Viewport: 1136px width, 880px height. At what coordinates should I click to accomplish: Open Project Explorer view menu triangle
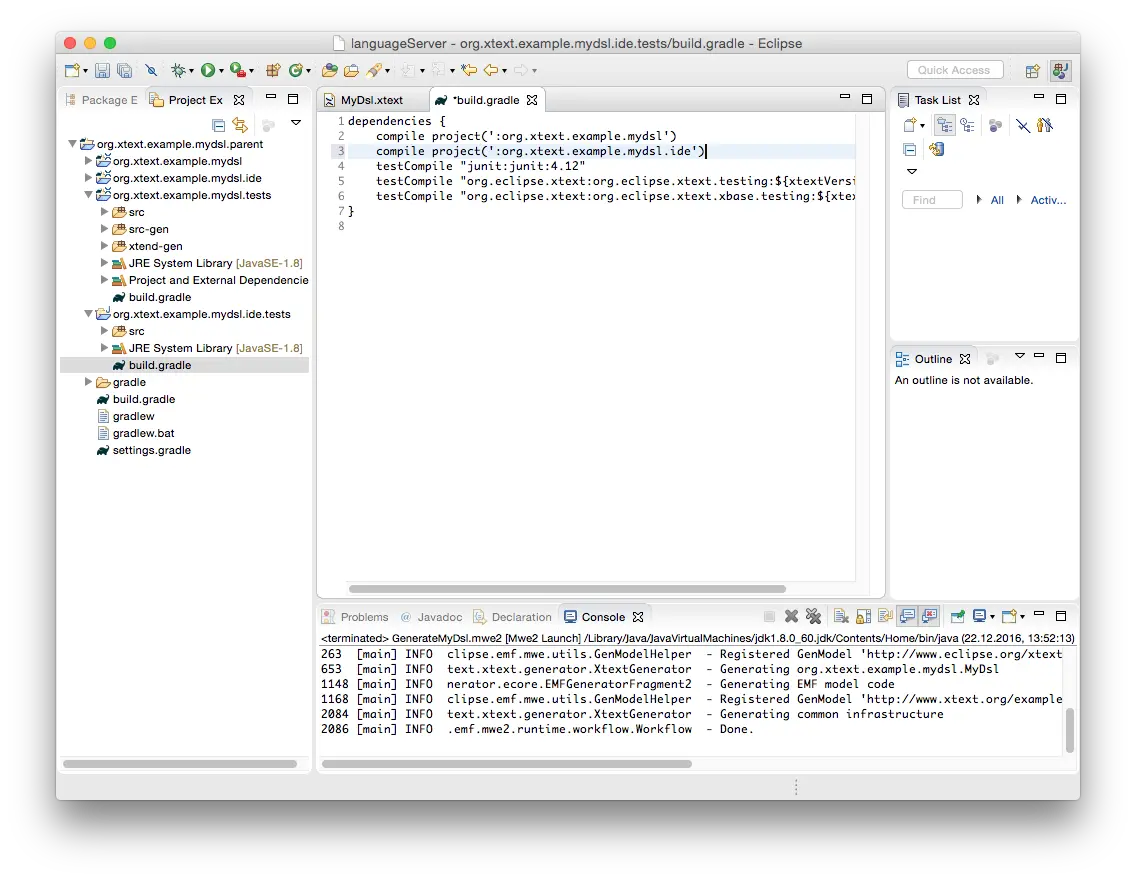coord(296,122)
